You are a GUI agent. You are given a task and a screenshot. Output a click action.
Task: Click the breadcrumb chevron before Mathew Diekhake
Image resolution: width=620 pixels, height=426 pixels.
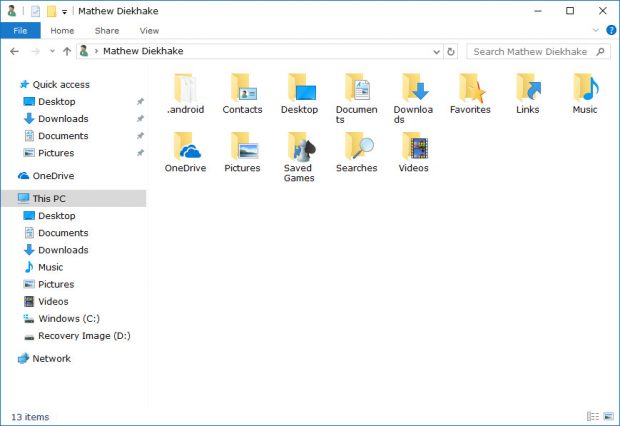tap(96, 51)
